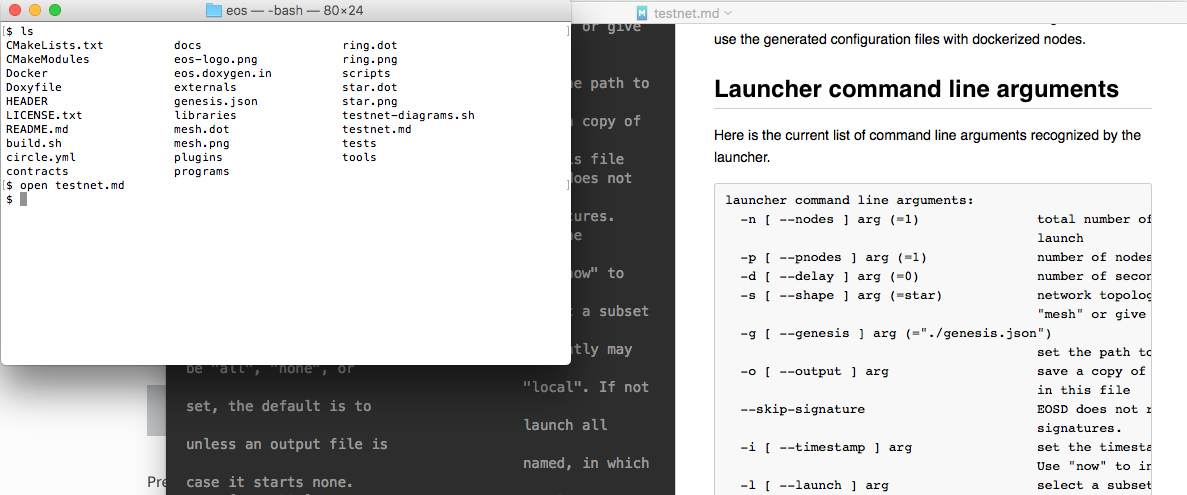1187x495 pixels.
Task: Click libraries in the ls listing
Action: point(205,115)
